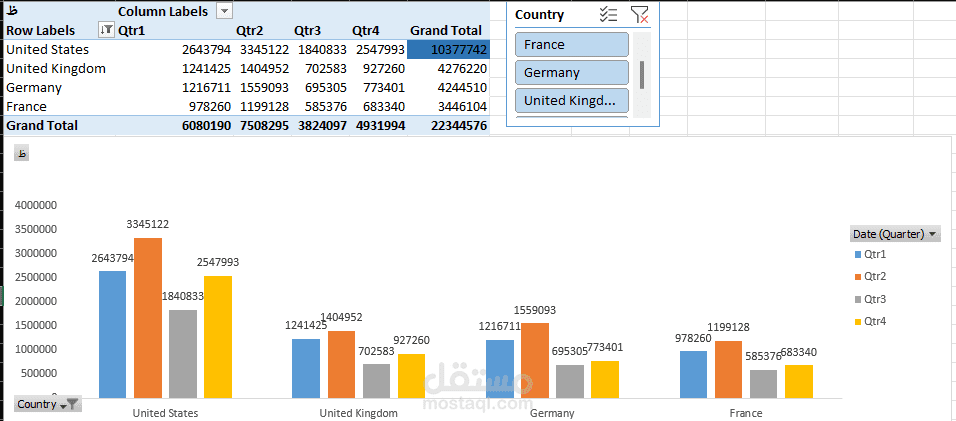Click the Multi-Select icon in Country slicer
This screenshot has height=421, width=956.
coord(607,14)
